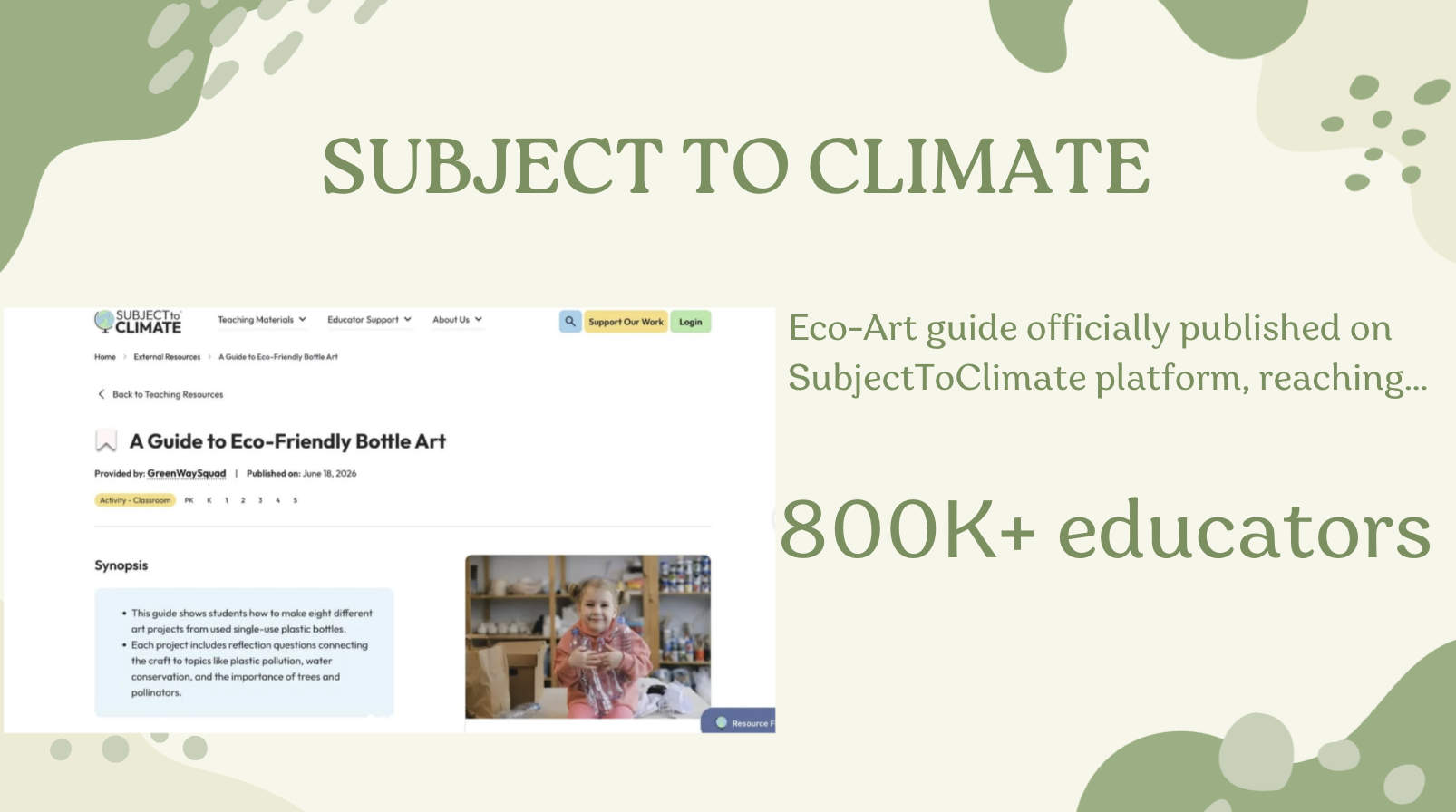Click the child with bottles photo
The height and width of the screenshot is (812, 1456).
click(x=587, y=637)
